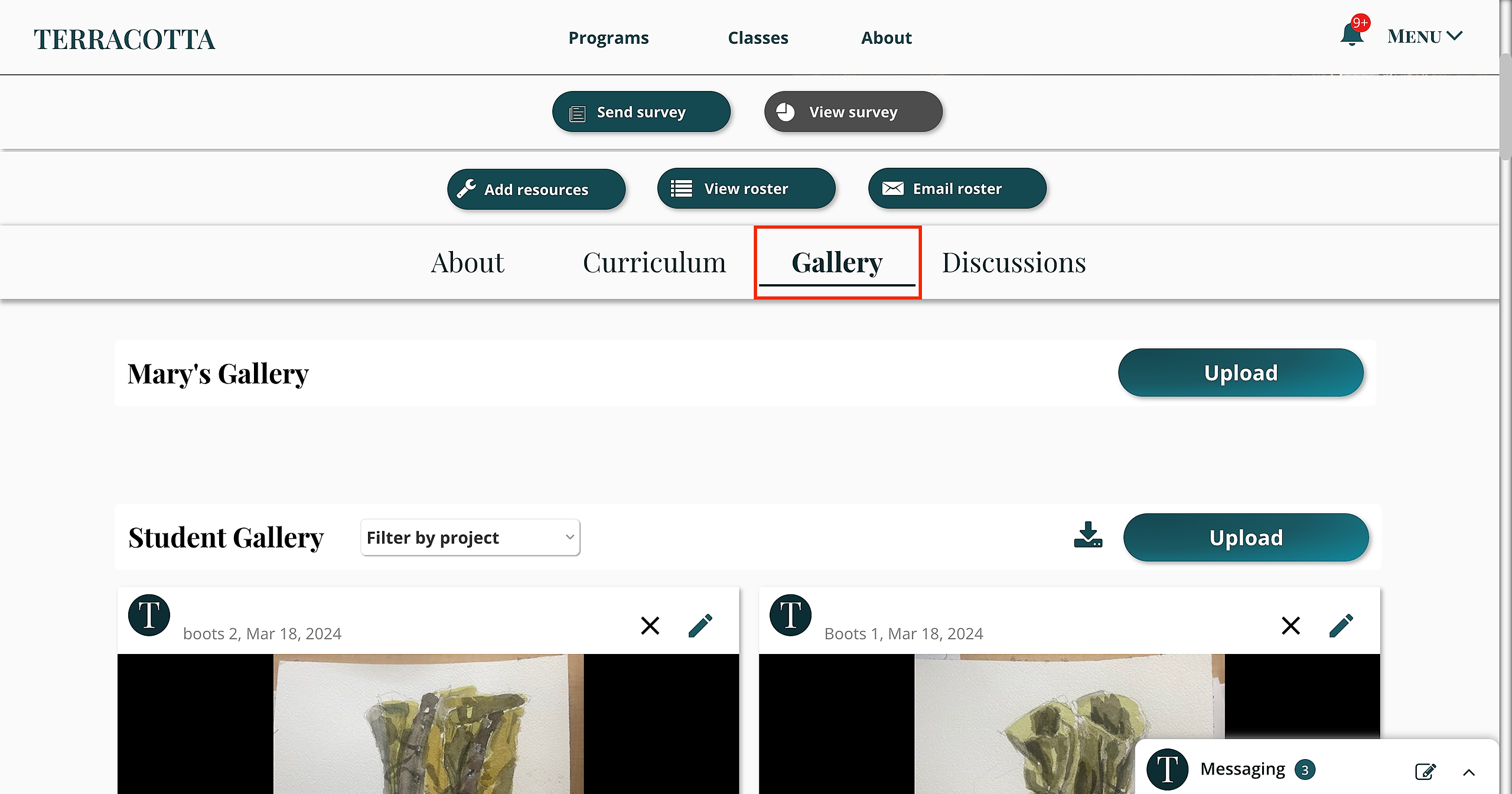Click the Mary's Gallery heading
Screen dimensions: 1512x794
pyautogui.click(x=218, y=374)
